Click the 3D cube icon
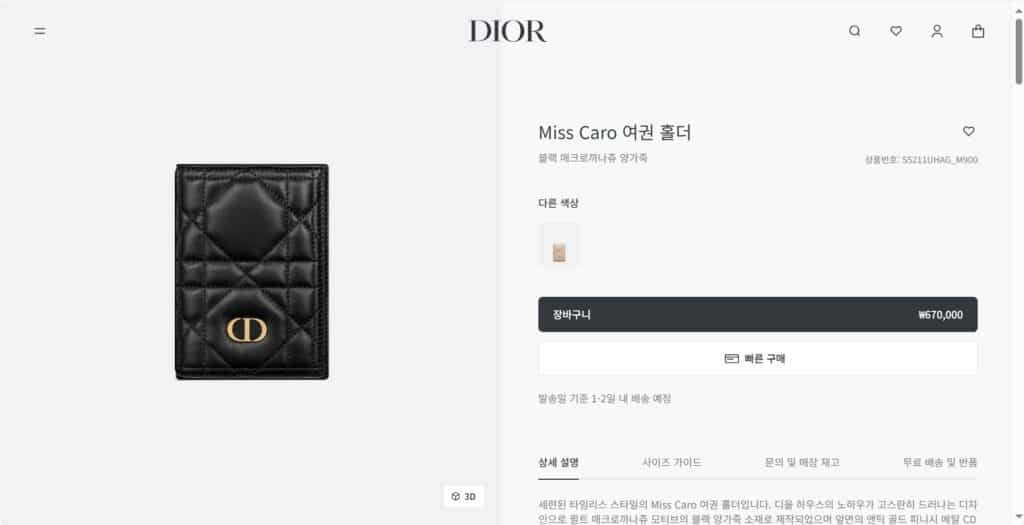 point(455,496)
